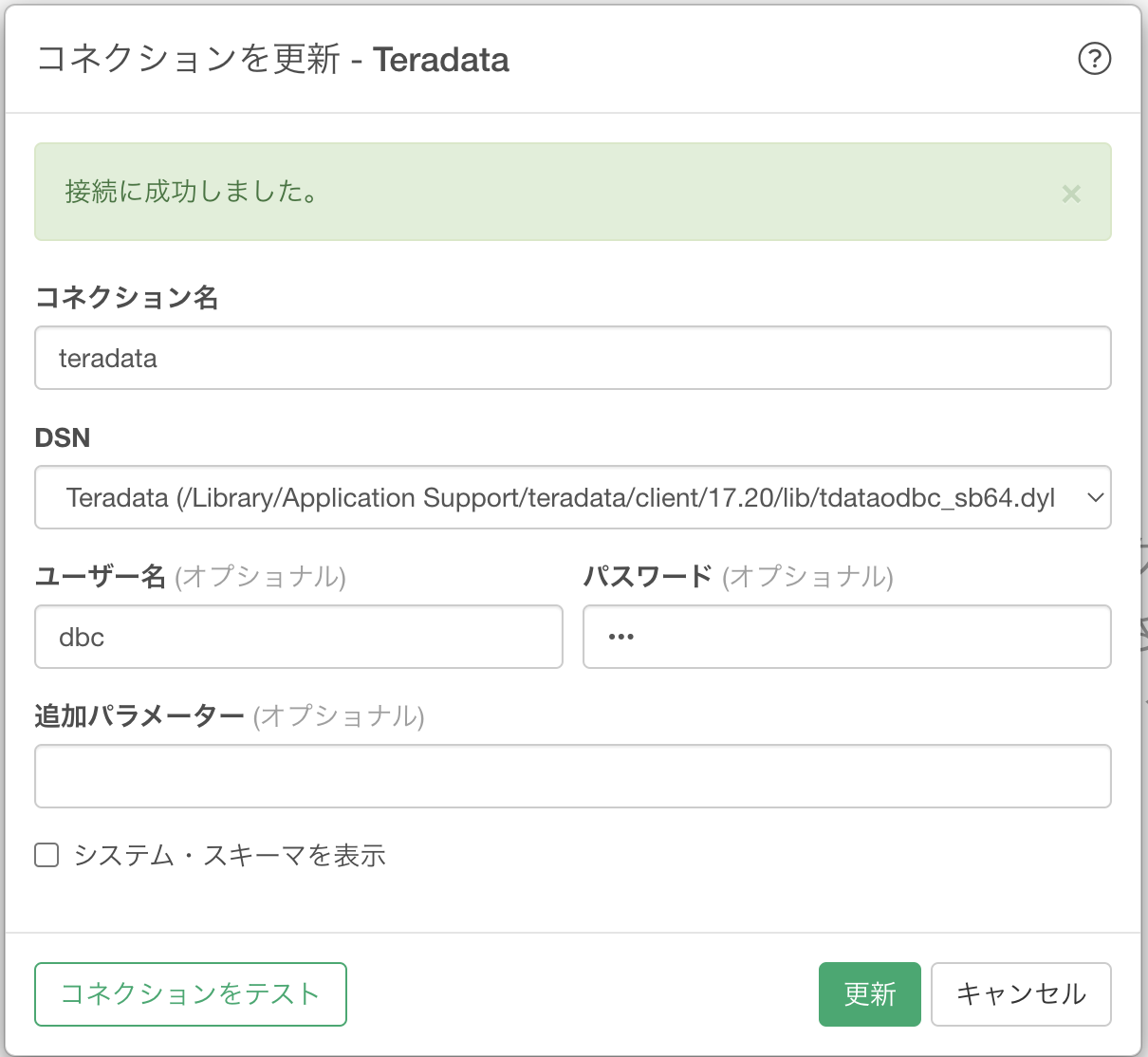The height and width of the screenshot is (1057, 1148).
Task: Click the コネクション名 label
Action: pos(127,298)
